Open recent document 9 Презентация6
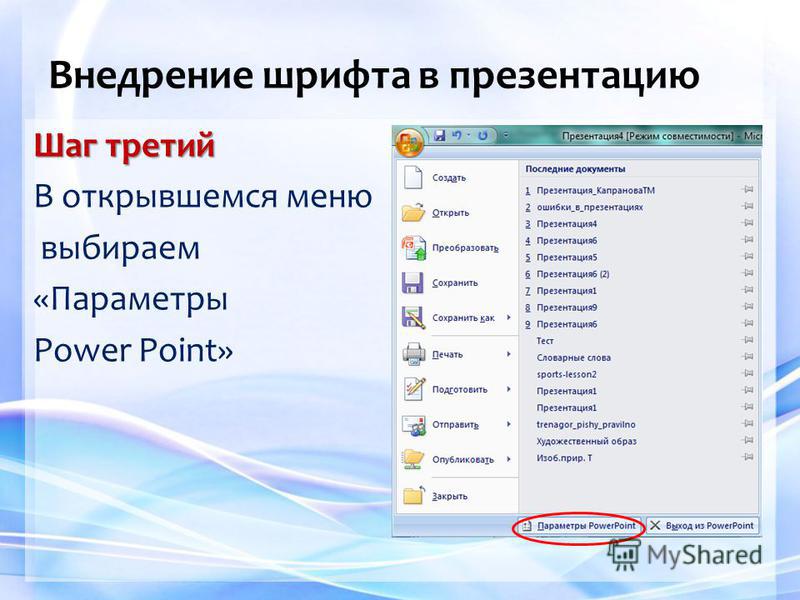The height and width of the screenshot is (600, 800). tap(566, 324)
